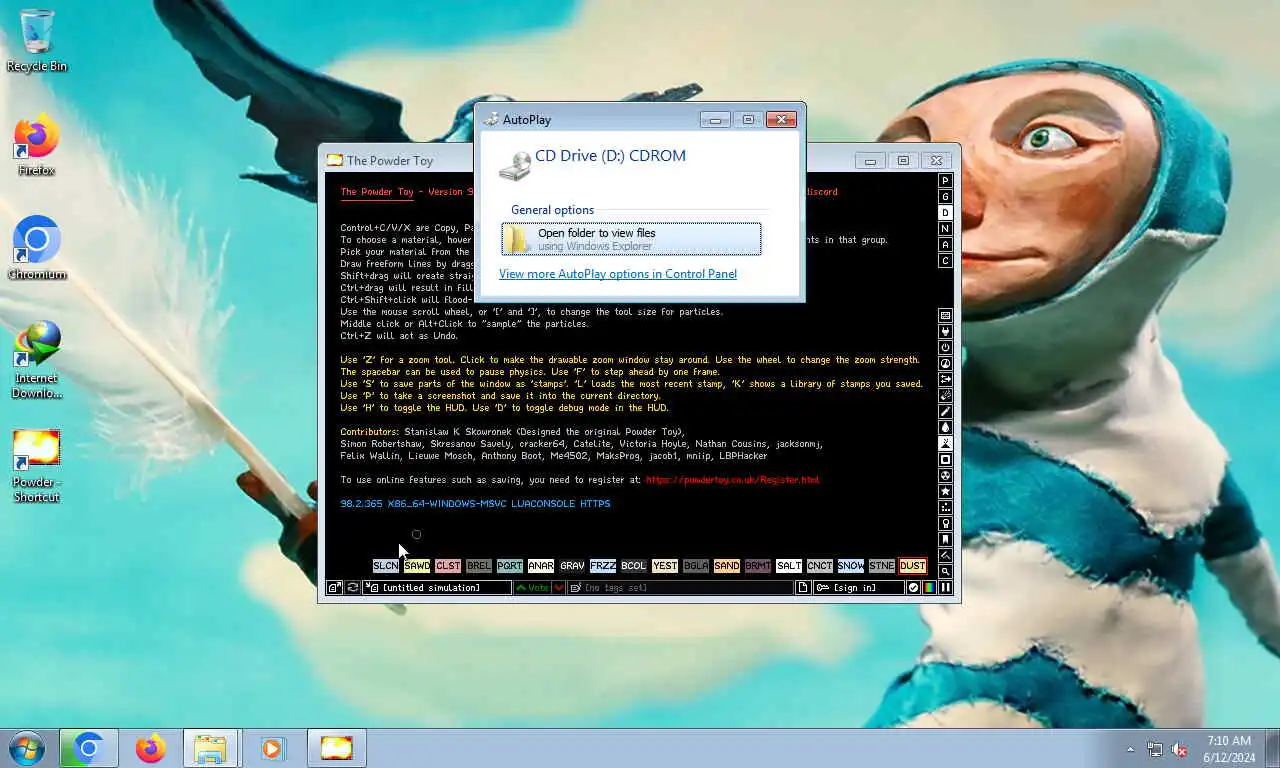Open the Decoration tools brush icon
This screenshot has height=768, width=1280.
[945, 555]
